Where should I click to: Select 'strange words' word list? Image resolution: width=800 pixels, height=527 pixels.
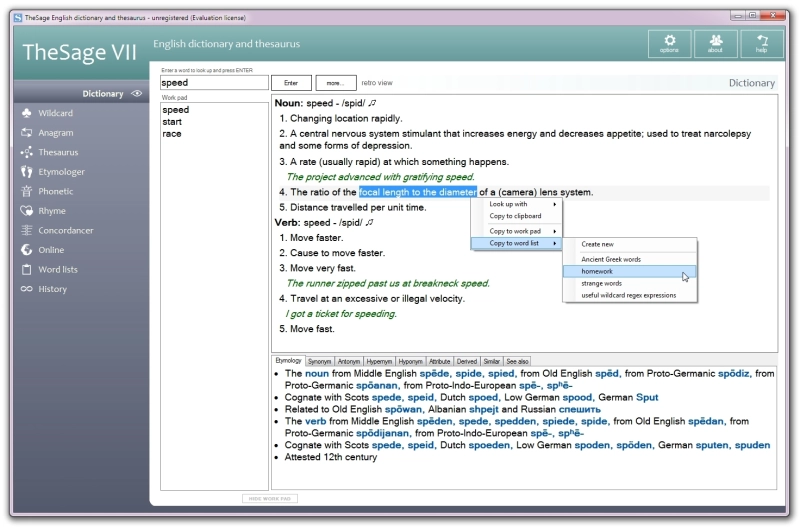(x=630, y=283)
